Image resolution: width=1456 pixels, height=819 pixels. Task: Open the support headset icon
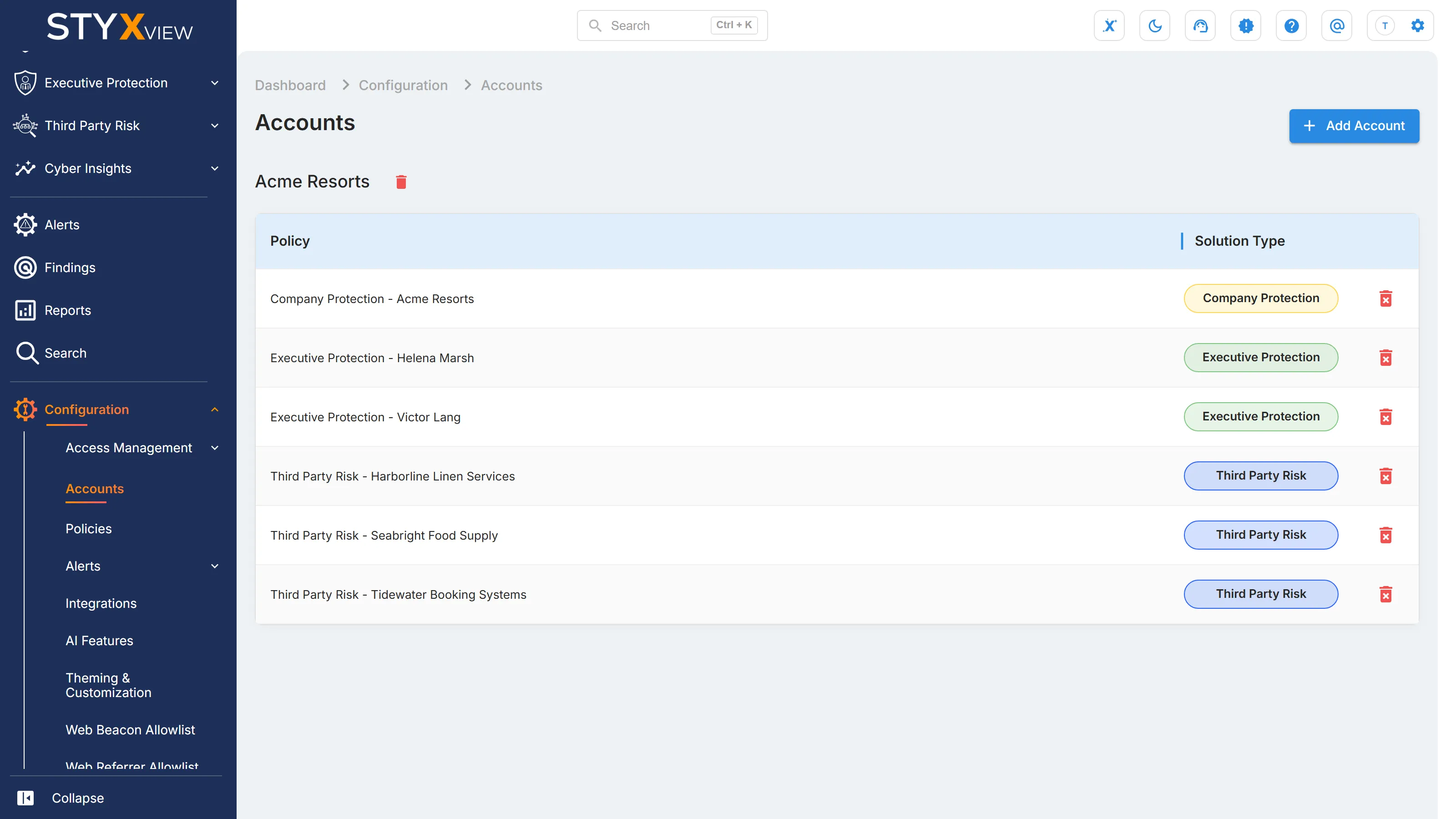[1200, 25]
